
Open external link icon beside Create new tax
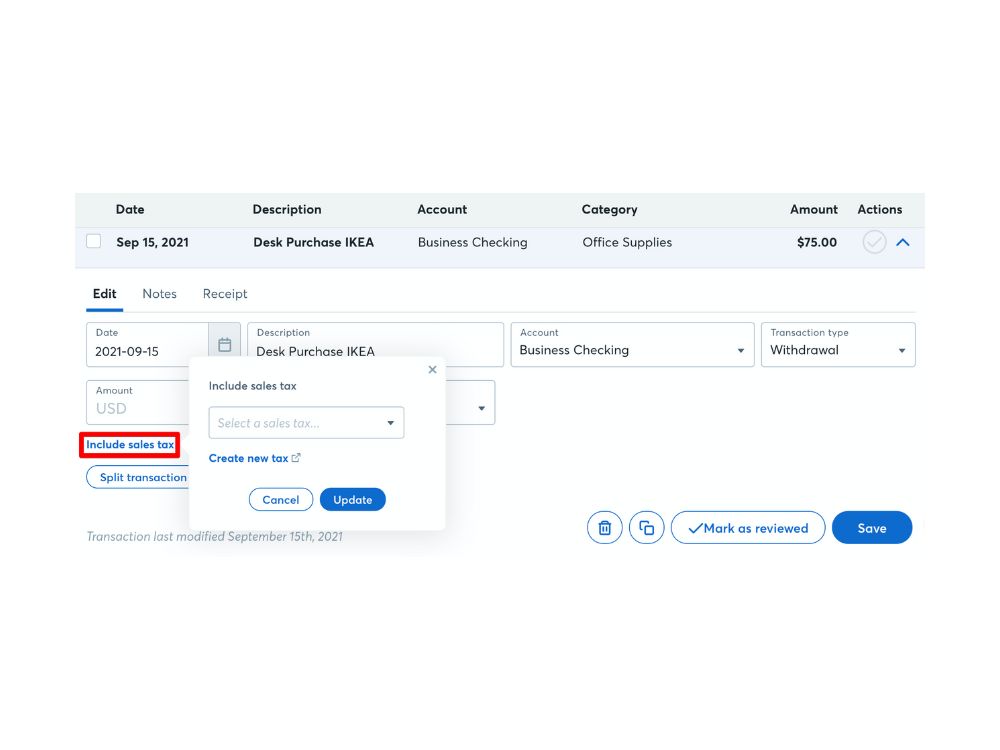296,458
